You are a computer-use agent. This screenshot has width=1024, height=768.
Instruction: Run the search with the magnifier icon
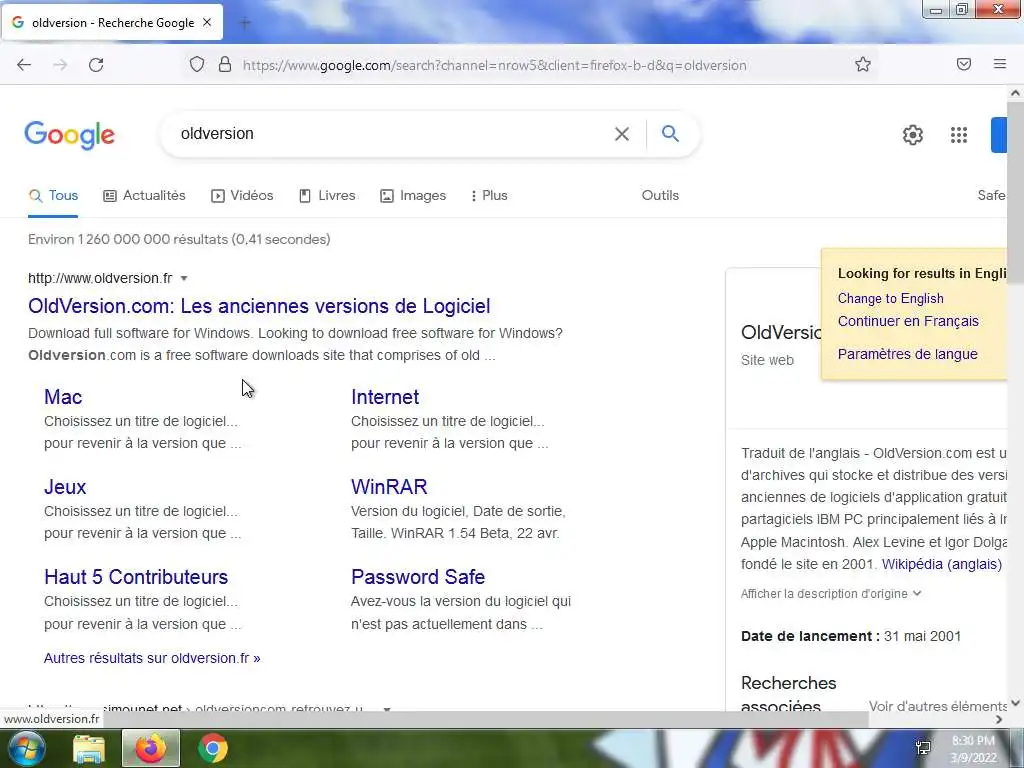(x=670, y=133)
